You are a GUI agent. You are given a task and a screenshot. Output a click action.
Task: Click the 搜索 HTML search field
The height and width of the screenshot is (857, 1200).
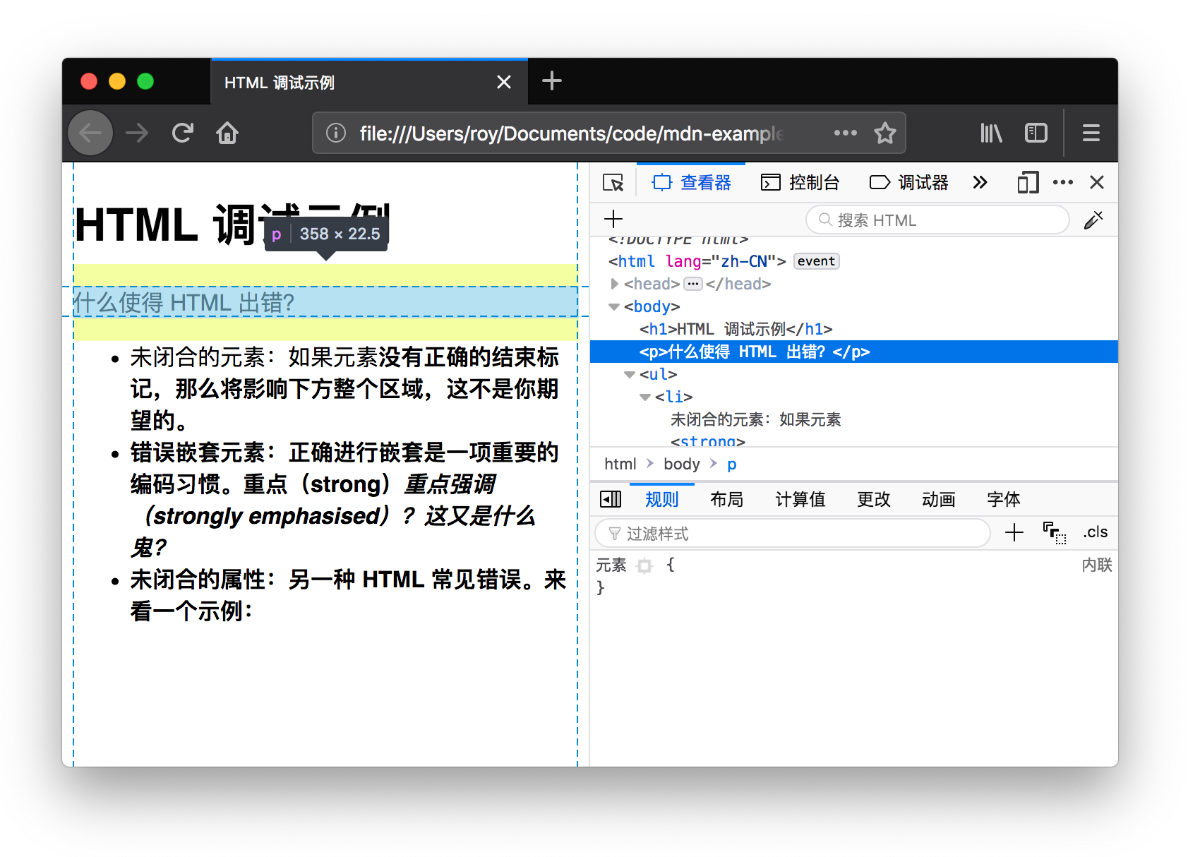[938, 220]
